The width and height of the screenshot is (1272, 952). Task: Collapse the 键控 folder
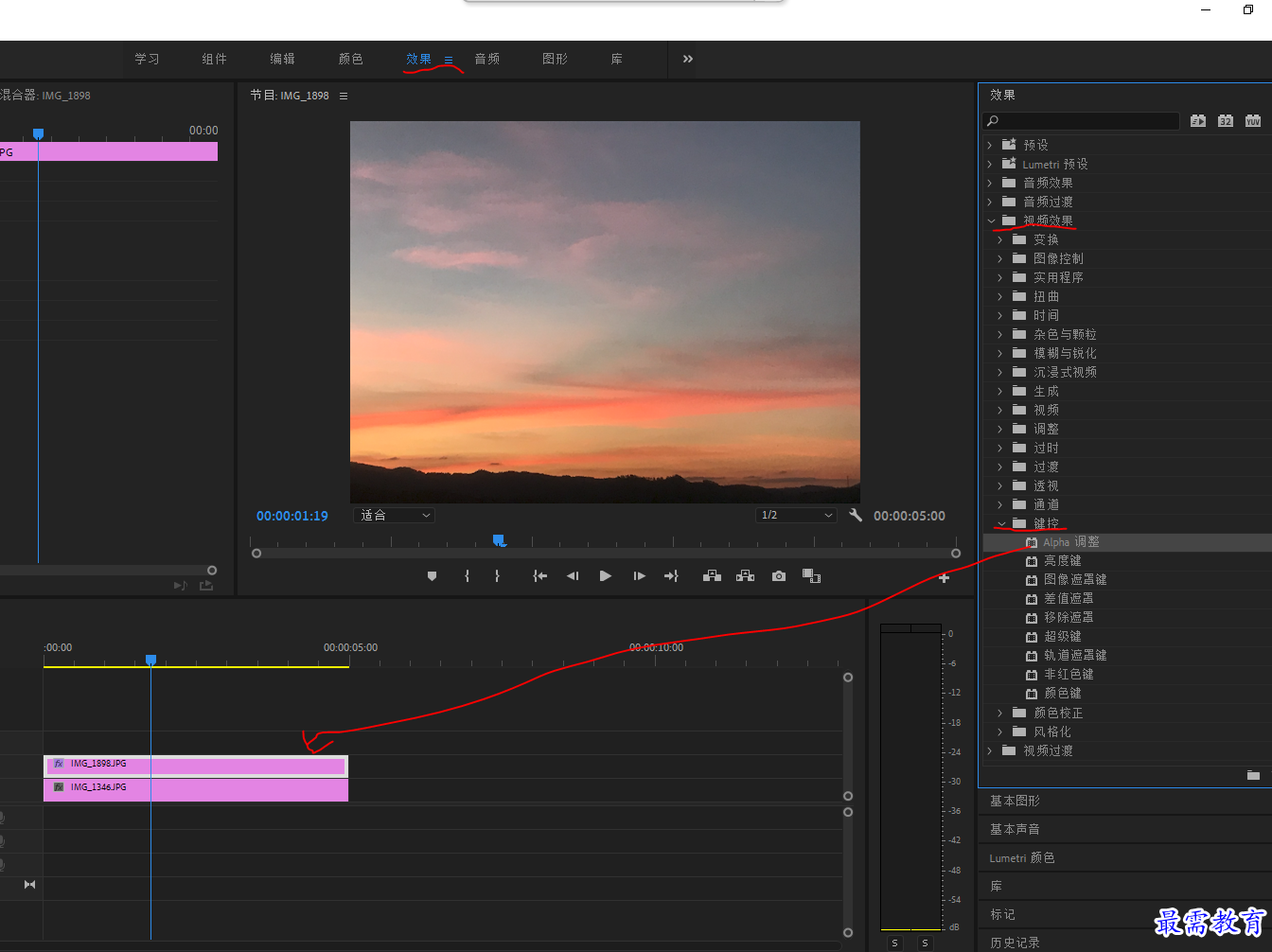pos(1001,523)
